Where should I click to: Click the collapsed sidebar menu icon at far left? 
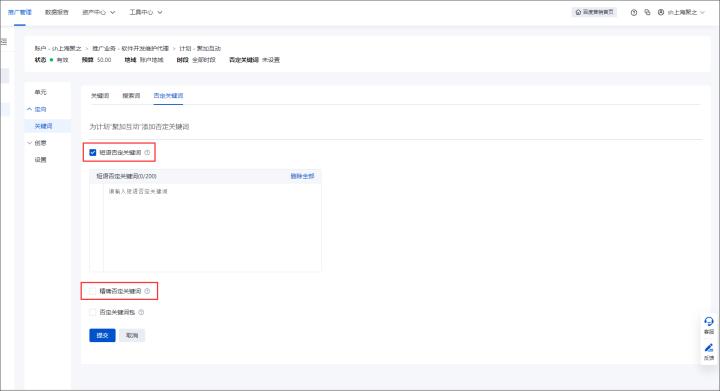[x=4, y=42]
